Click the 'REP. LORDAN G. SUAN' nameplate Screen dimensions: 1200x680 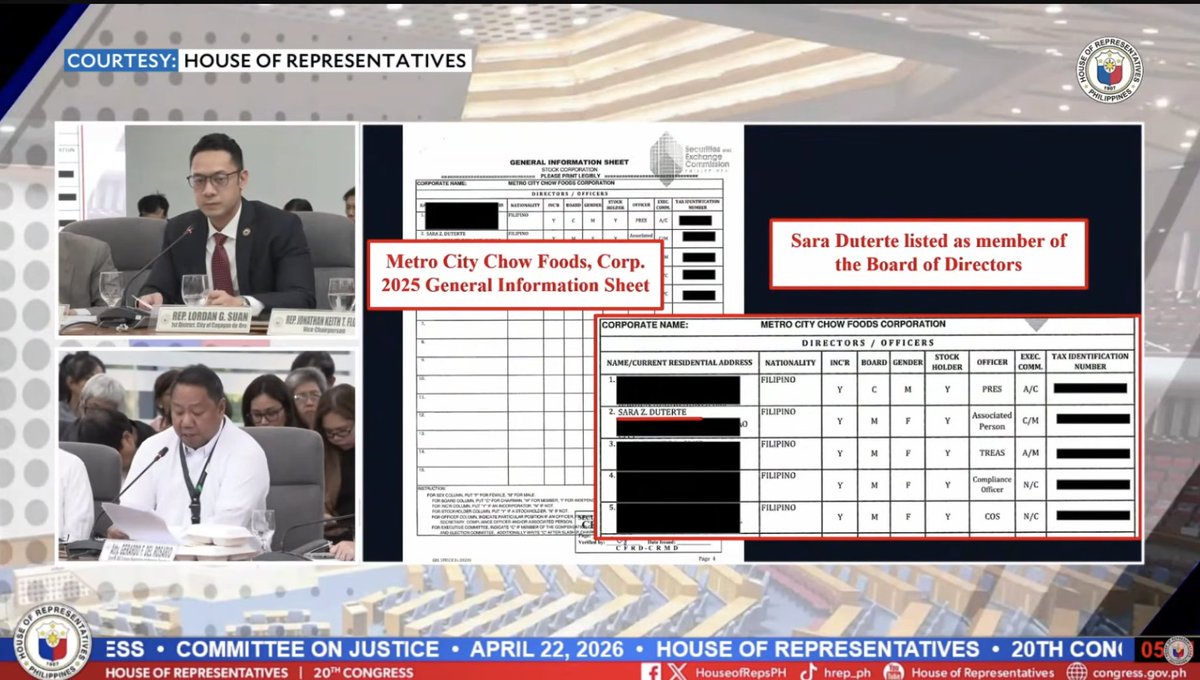pyautogui.click(x=209, y=320)
